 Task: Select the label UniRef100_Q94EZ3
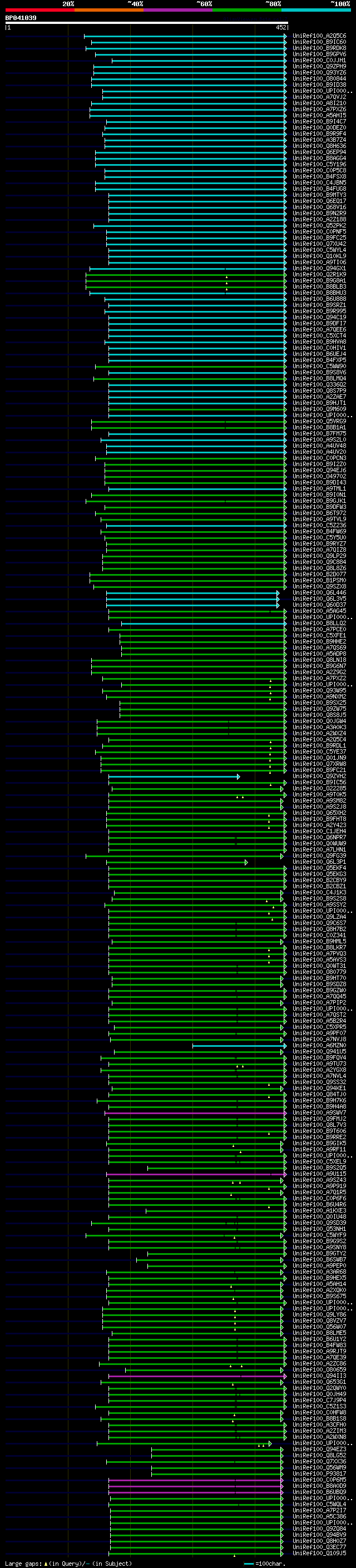click(x=319, y=1450)
